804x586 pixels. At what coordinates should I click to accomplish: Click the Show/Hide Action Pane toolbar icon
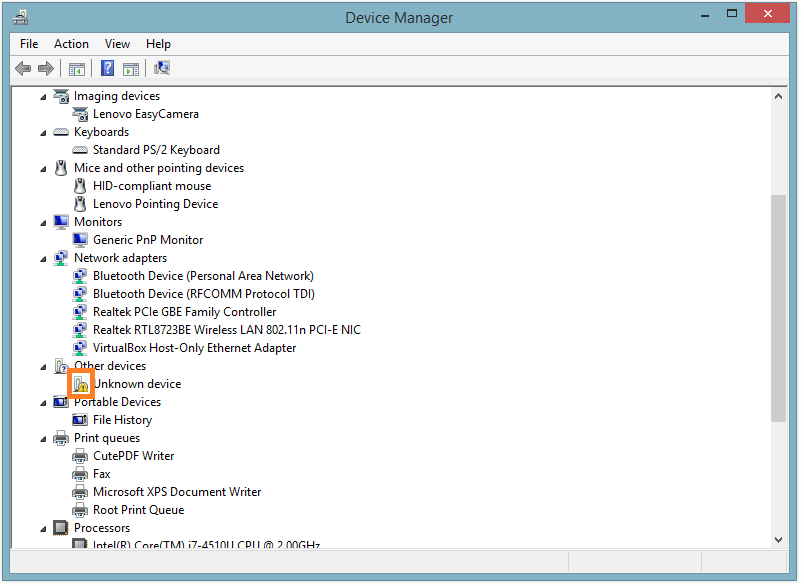[131, 69]
